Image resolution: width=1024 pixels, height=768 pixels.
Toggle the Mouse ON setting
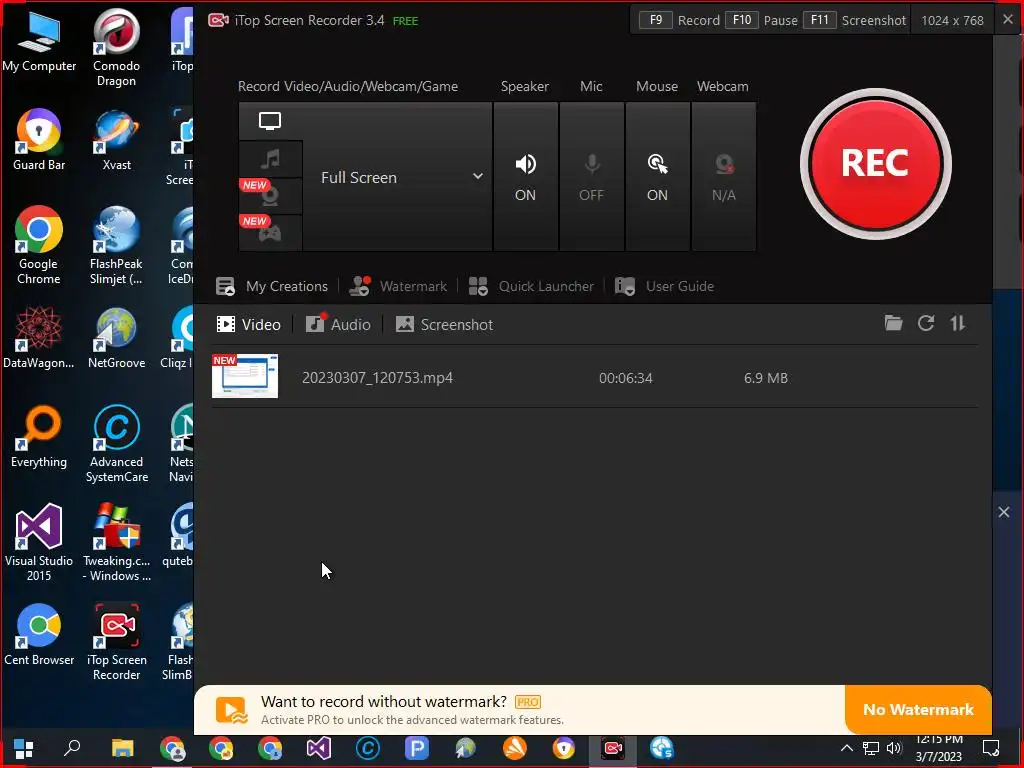click(x=658, y=177)
